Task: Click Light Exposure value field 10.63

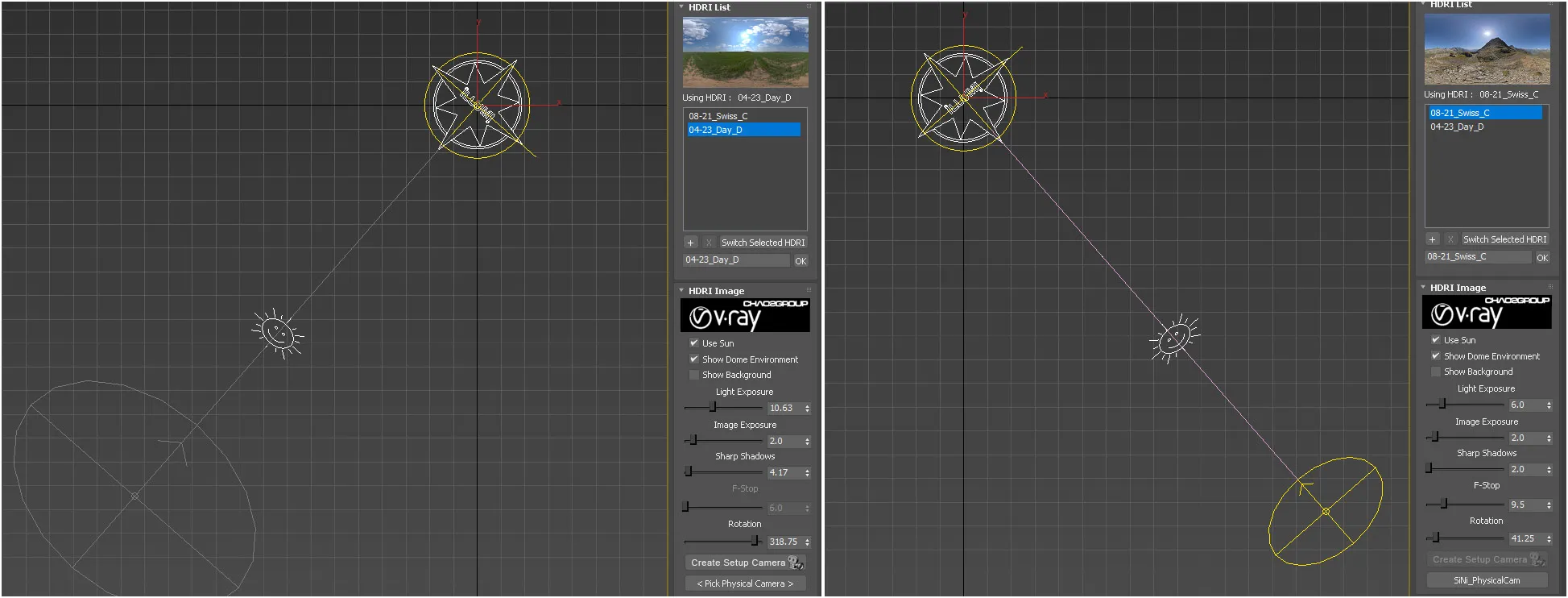Action: pos(784,409)
